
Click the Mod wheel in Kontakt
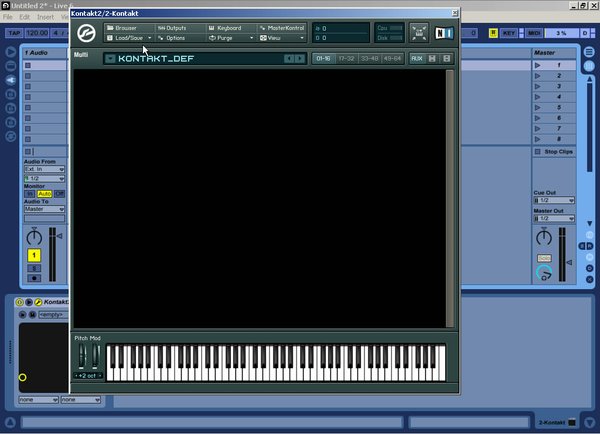click(x=96, y=356)
